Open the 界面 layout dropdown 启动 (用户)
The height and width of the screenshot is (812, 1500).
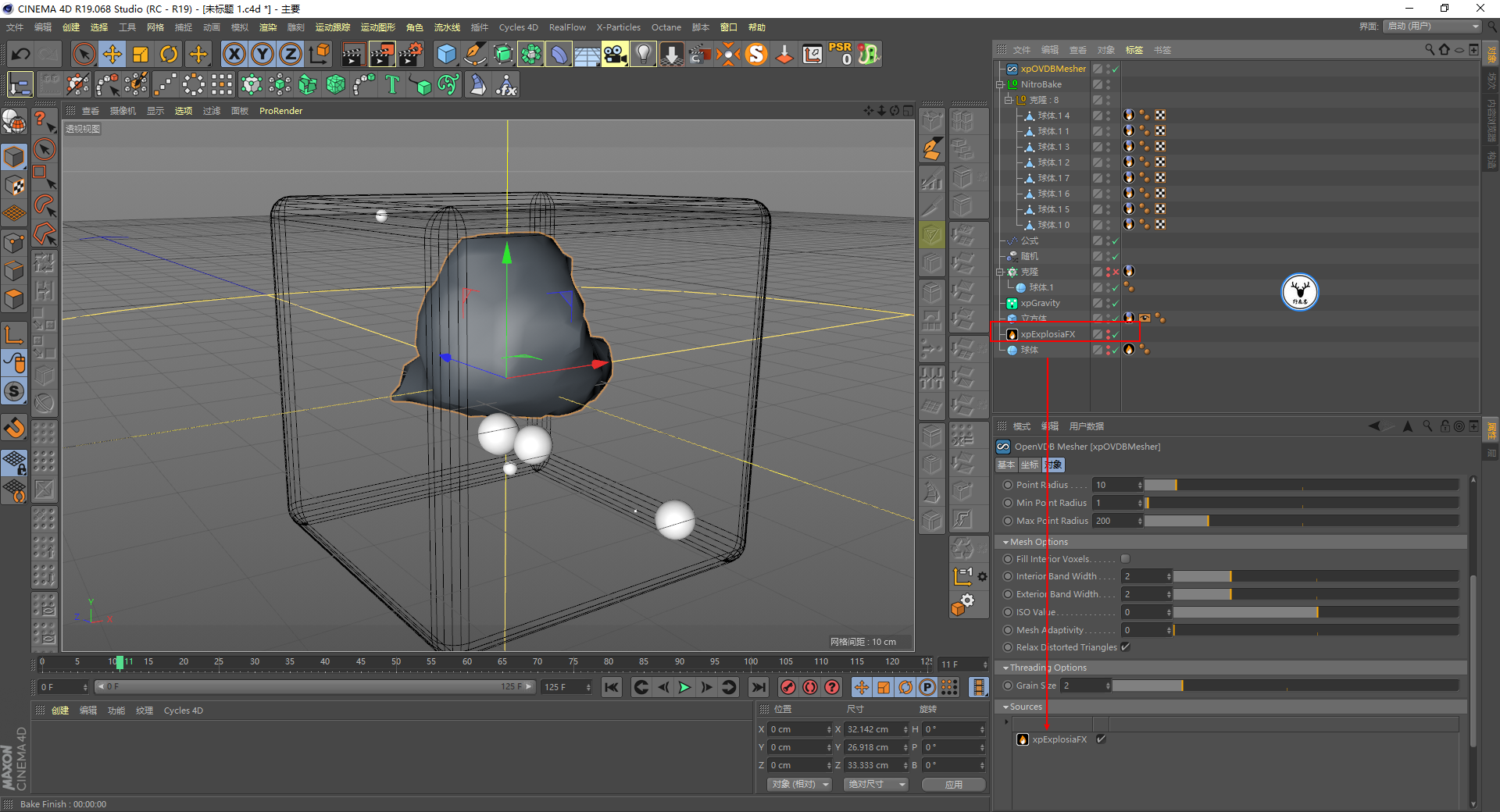(1432, 27)
